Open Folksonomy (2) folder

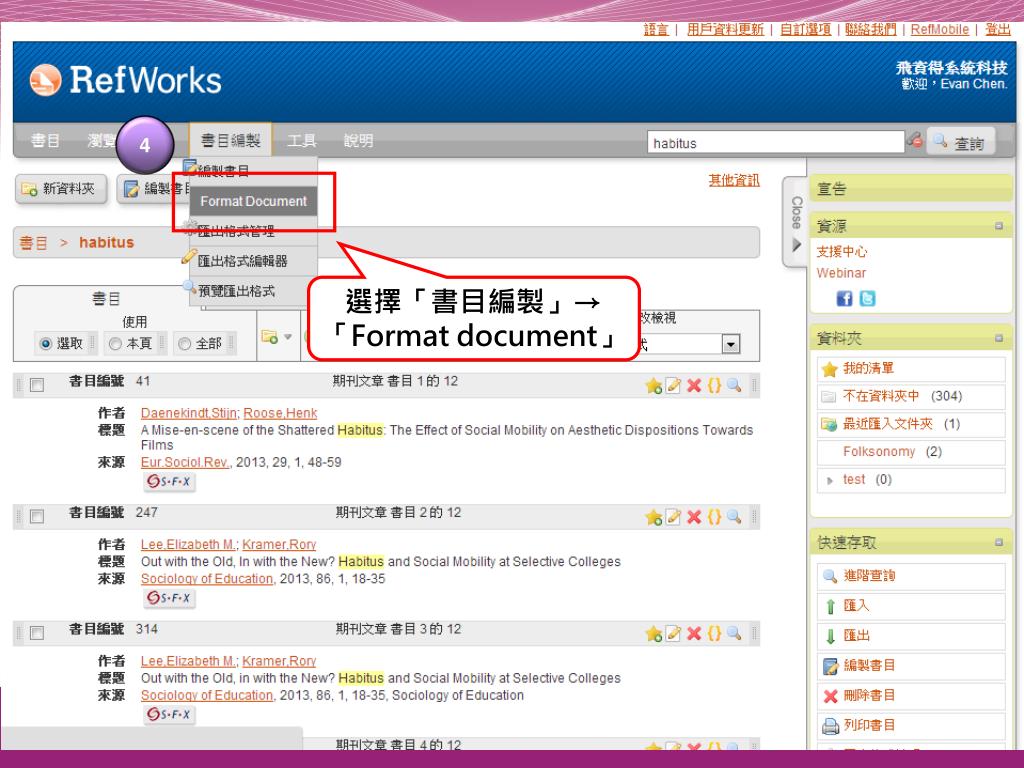pos(910,452)
